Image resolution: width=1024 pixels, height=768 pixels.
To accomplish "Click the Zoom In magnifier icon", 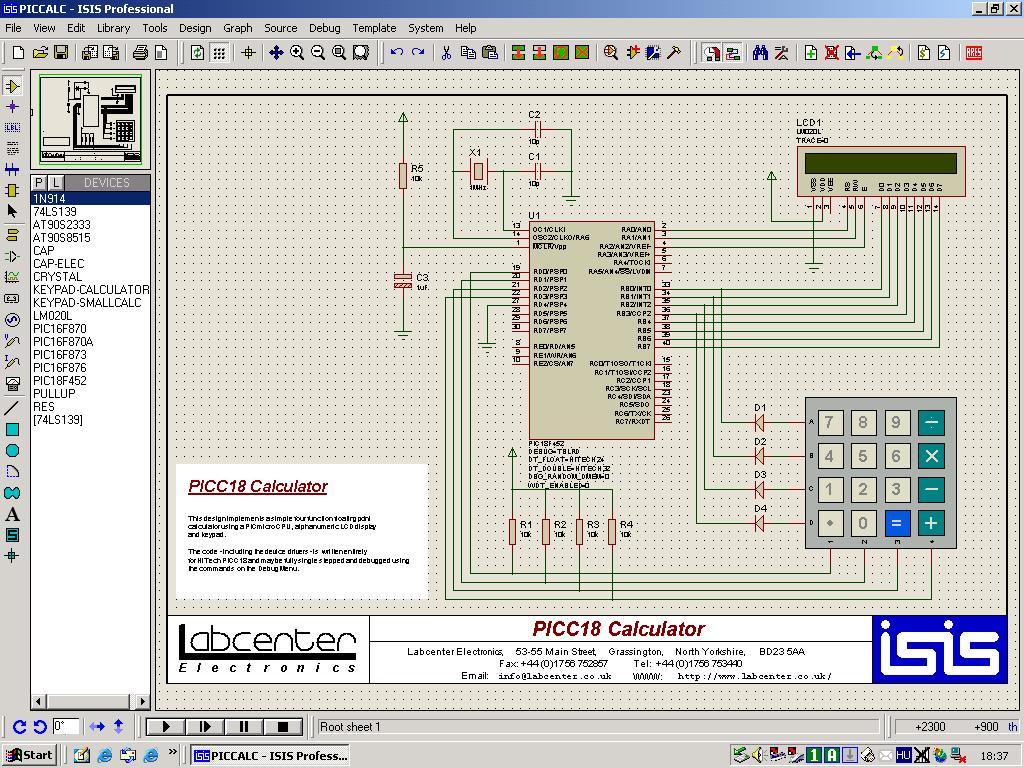I will coord(297,52).
